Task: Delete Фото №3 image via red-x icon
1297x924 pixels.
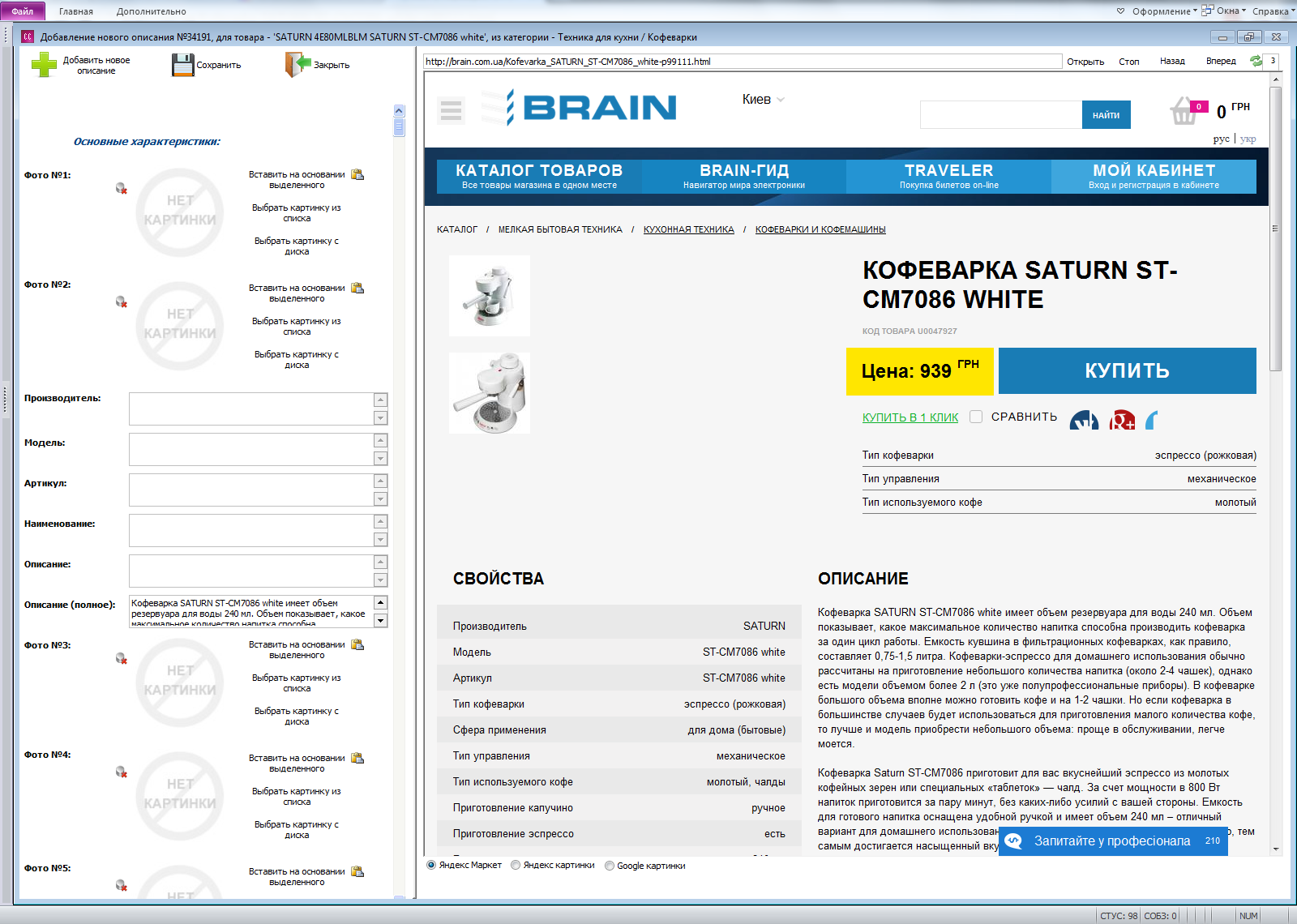Action: point(122,659)
